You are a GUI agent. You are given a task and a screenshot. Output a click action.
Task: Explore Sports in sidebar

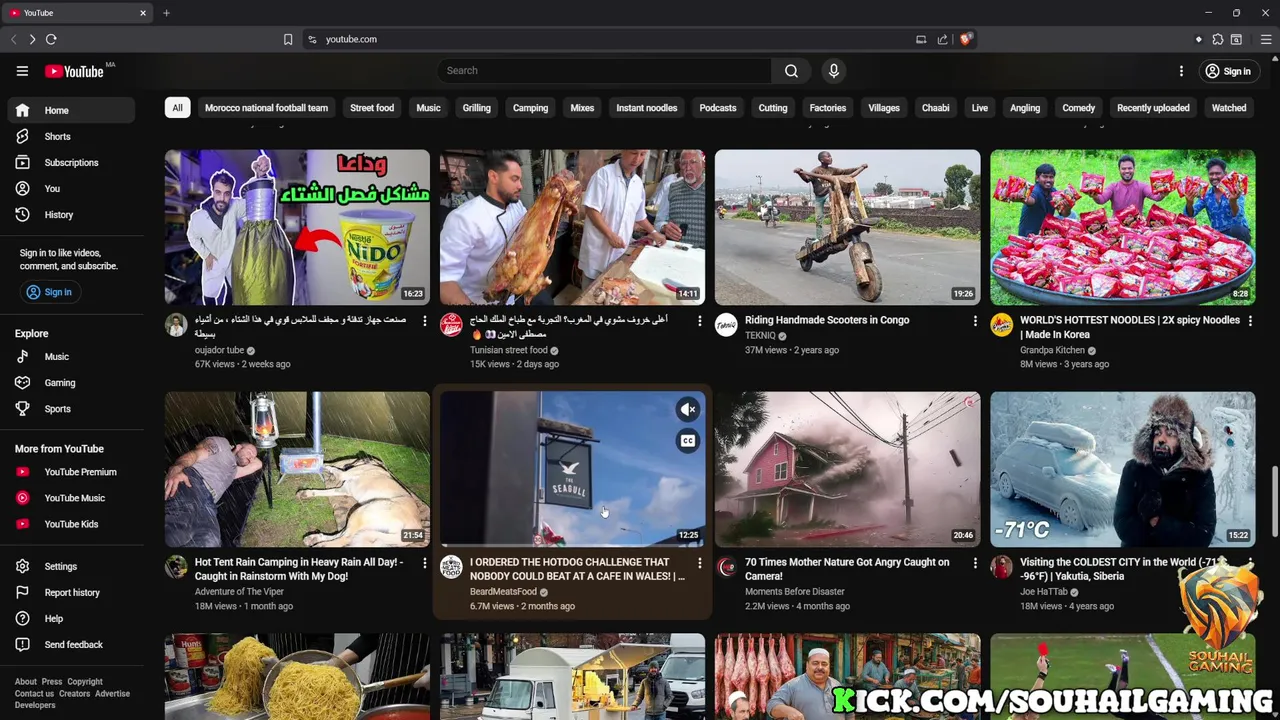tap(70, 408)
